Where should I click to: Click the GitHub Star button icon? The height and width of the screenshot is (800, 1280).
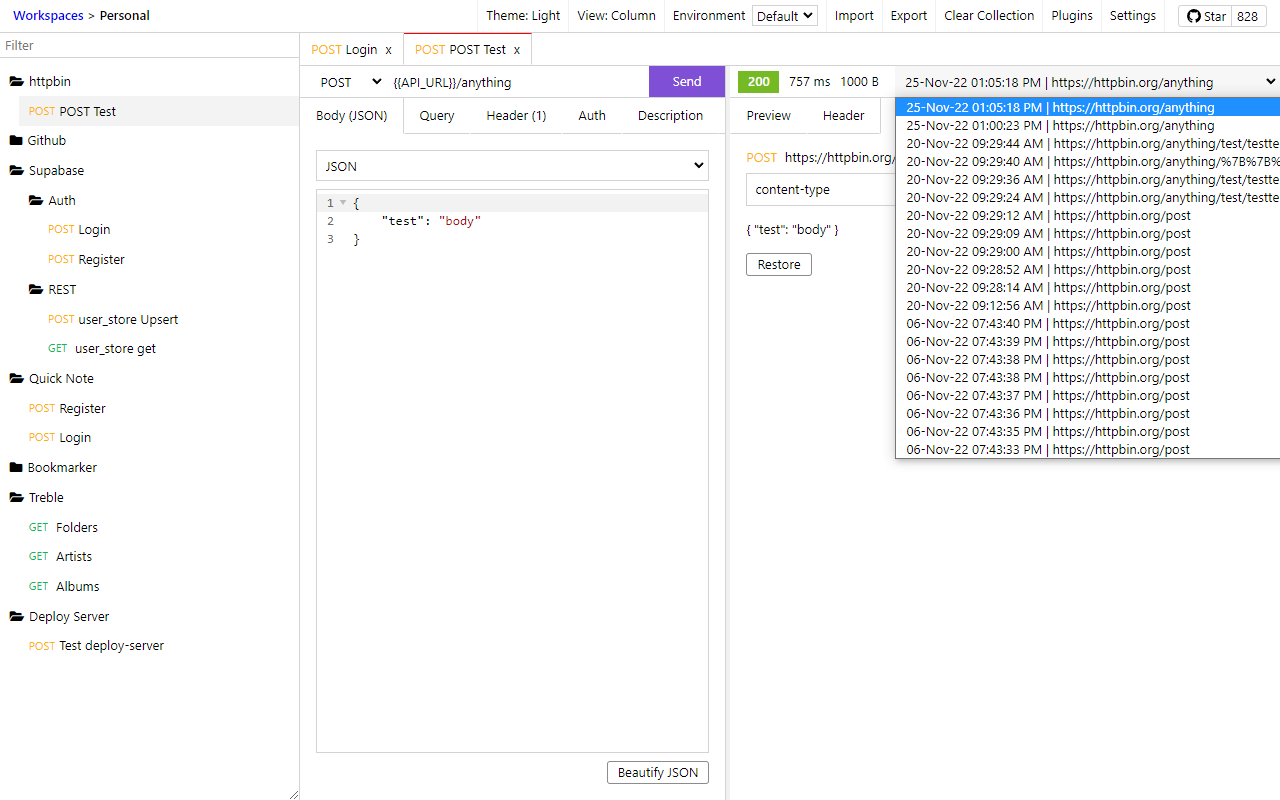point(1194,16)
